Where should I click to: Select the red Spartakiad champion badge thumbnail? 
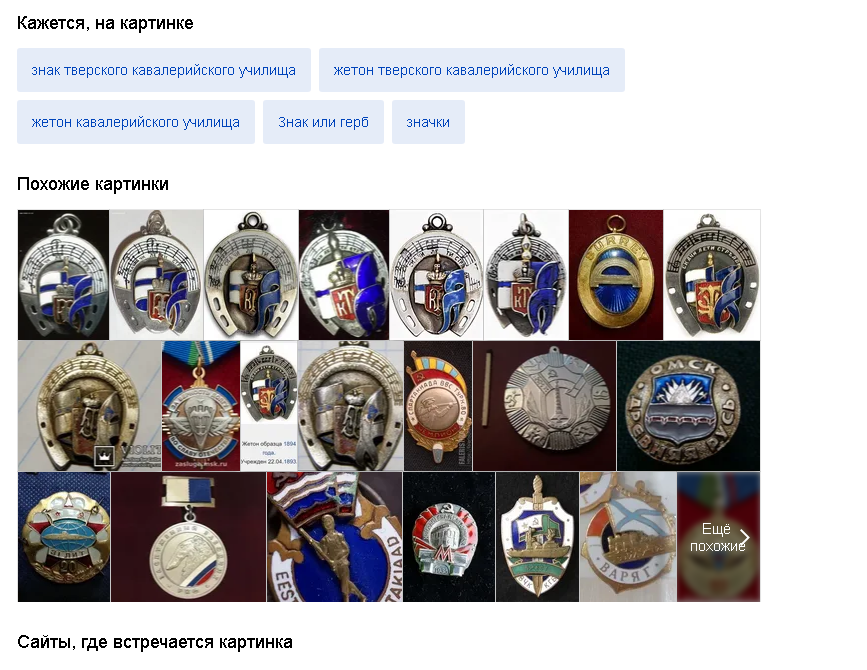coord(438,406)
